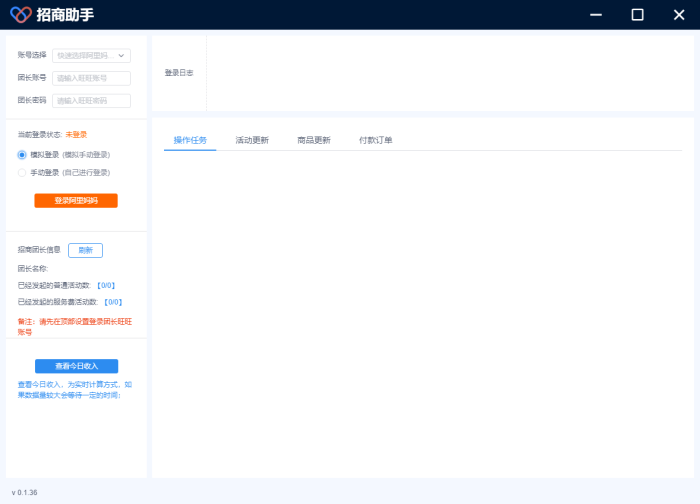Image resolution: width=700 pixels, height=504 pixels.
Task: Select the 模拟登录 radio option
Action: [22, 155]
